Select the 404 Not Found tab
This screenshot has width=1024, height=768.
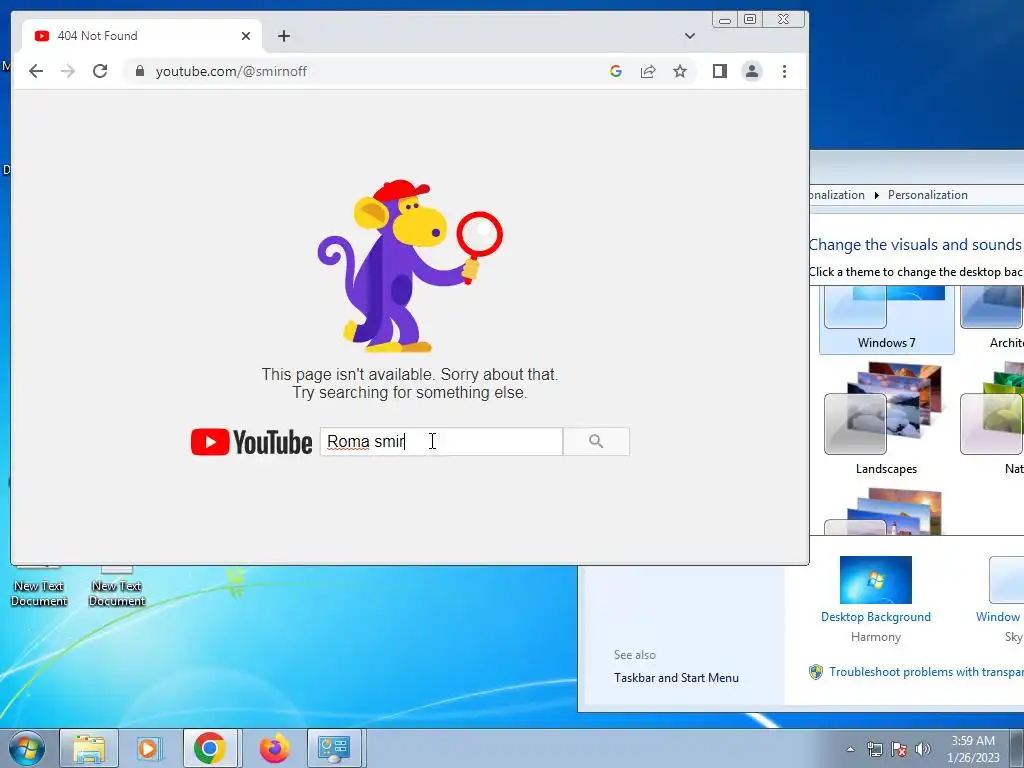(142, 36)
